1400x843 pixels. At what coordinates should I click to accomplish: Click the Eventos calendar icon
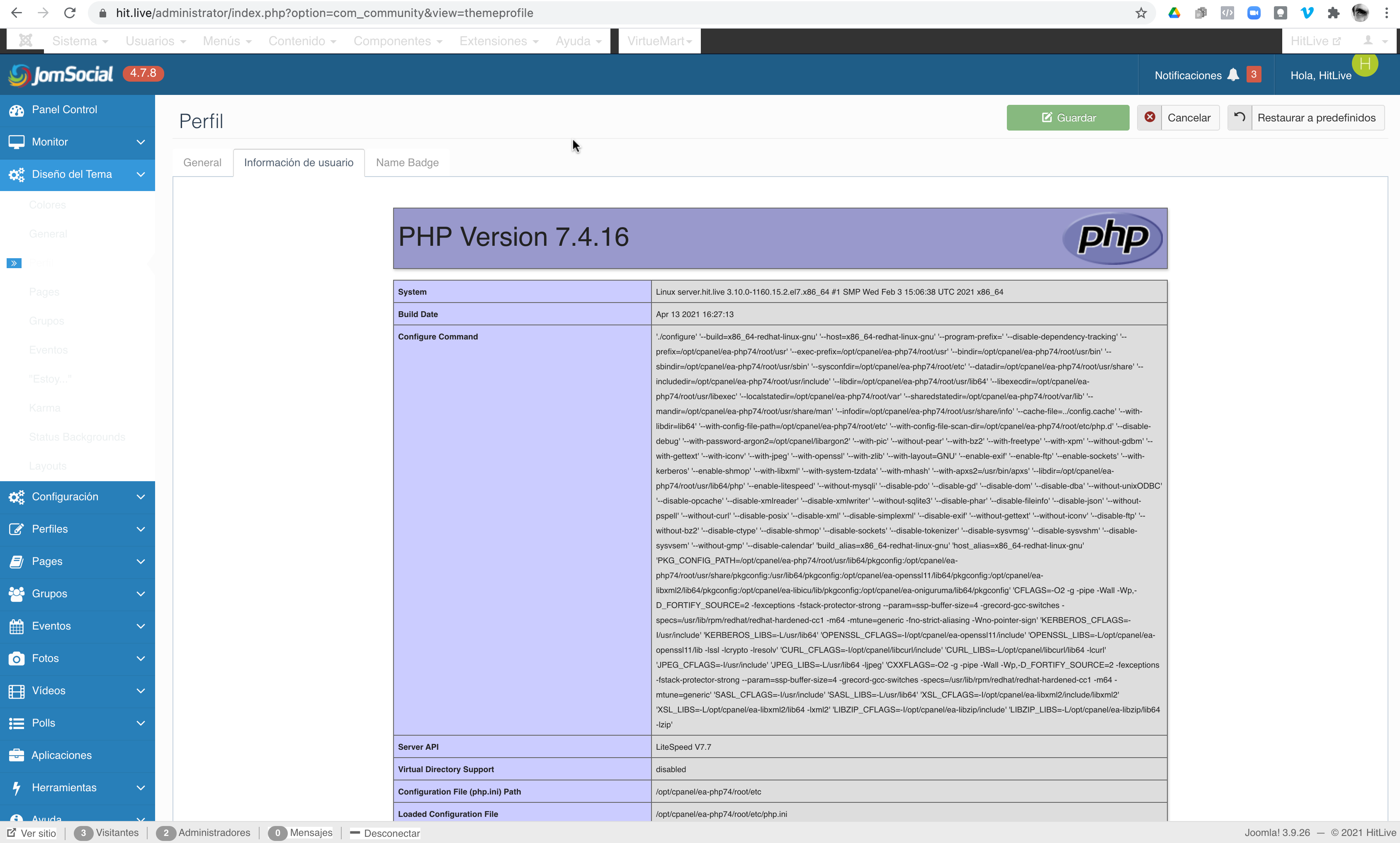click(16, 626)
